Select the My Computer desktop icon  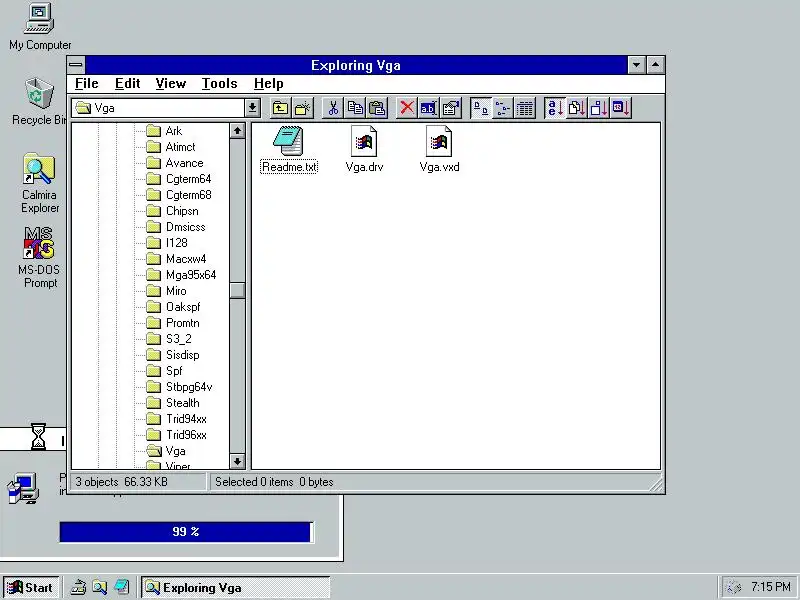[x=40, y=27]
